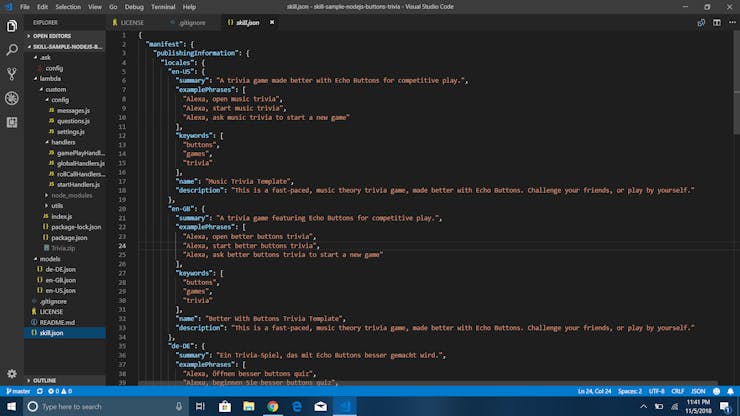Open de-DE.json in the models folder
740x416 pixels.
click(x=60, y=269)
